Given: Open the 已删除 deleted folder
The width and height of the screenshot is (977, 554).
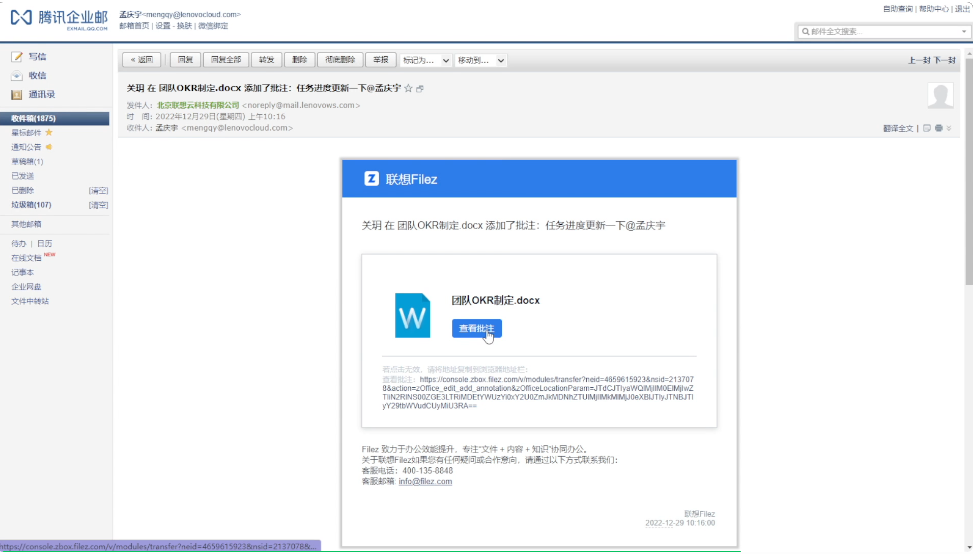Looking at the screenshot, I should tap(22, 191).
